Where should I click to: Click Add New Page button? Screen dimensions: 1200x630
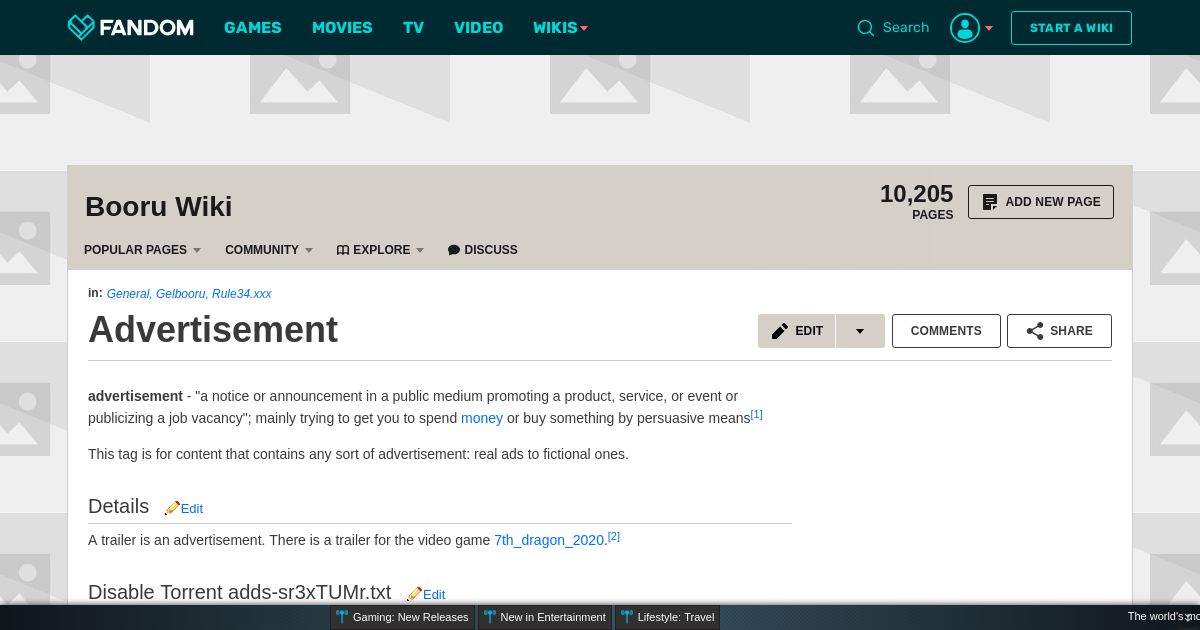coord(1041,202)
